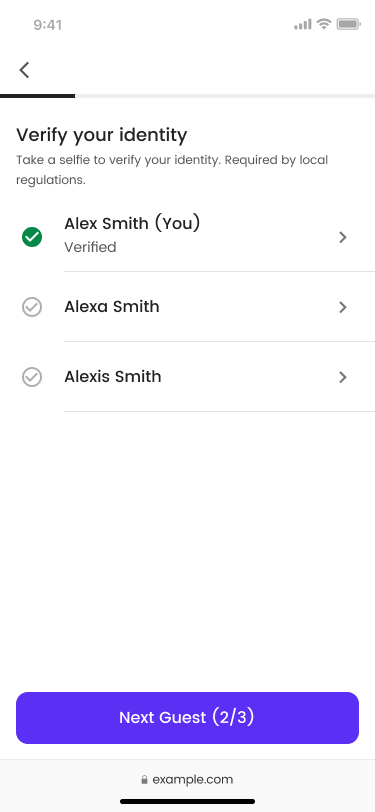
Task: Click the progress bar at top
Action: tap(188, 96)
